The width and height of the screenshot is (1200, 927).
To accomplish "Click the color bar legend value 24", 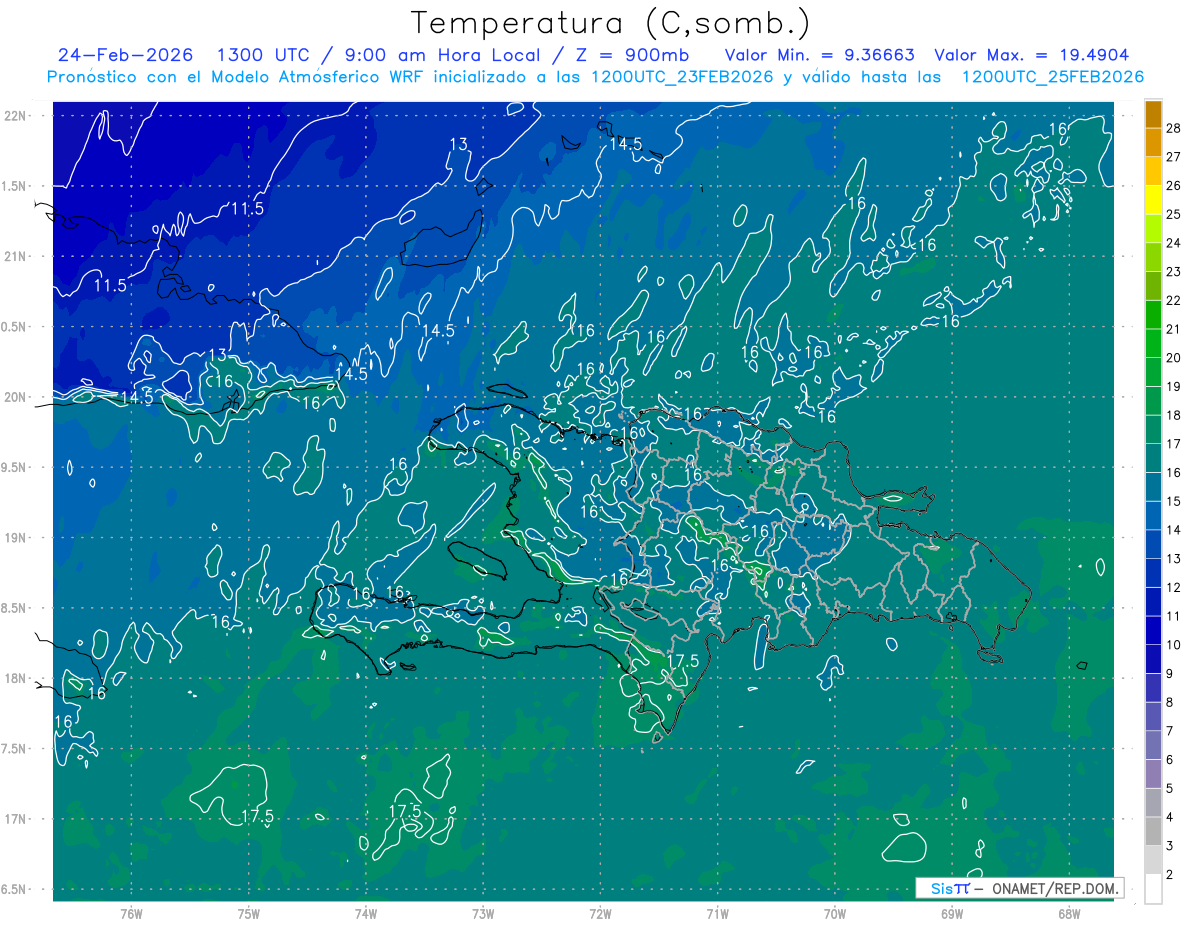I will click(1174, 243).
